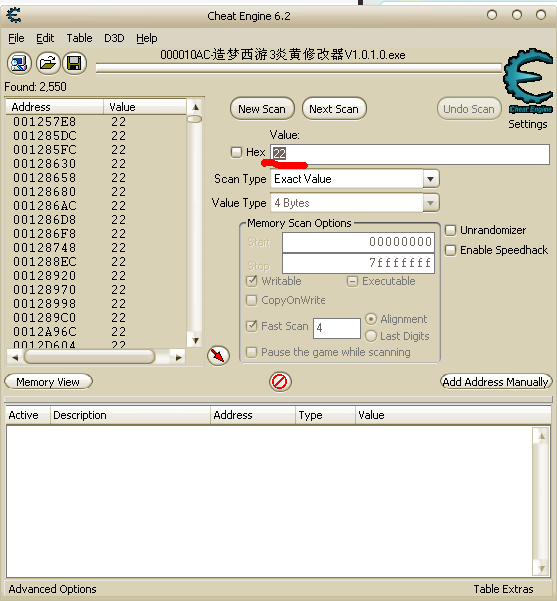Select address 001285DC row
The image size is (557, 601).
[x=96, y=136]
